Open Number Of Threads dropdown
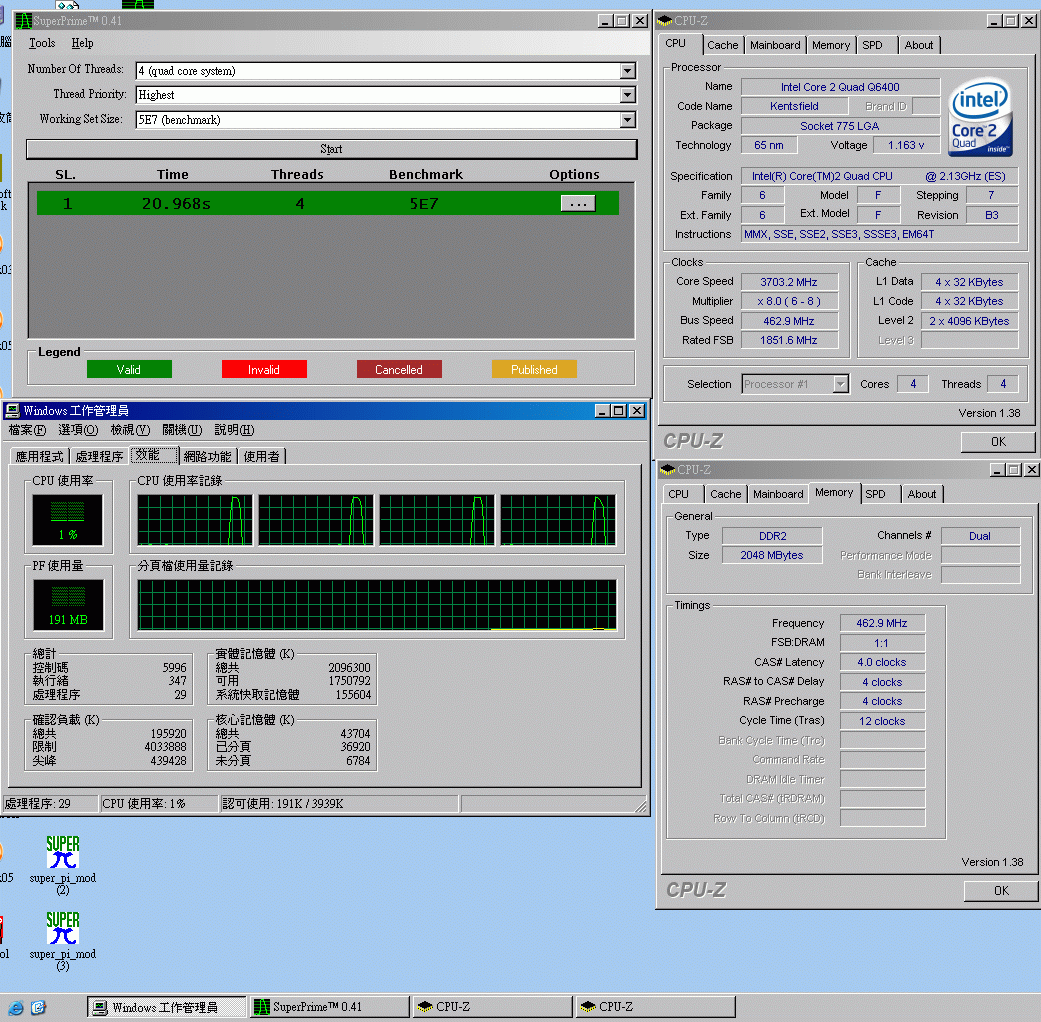Screen dimensions: 1041x1022 pos(627,71)
